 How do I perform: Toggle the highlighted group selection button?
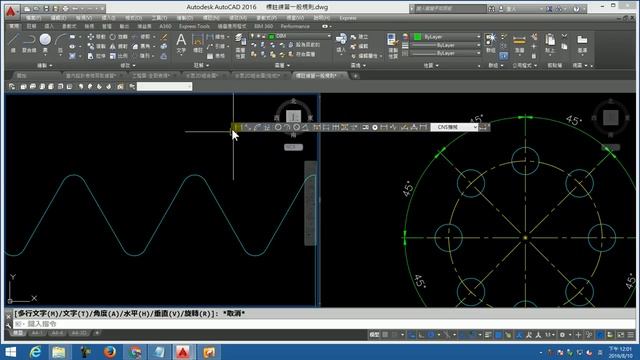pos(503,56)
